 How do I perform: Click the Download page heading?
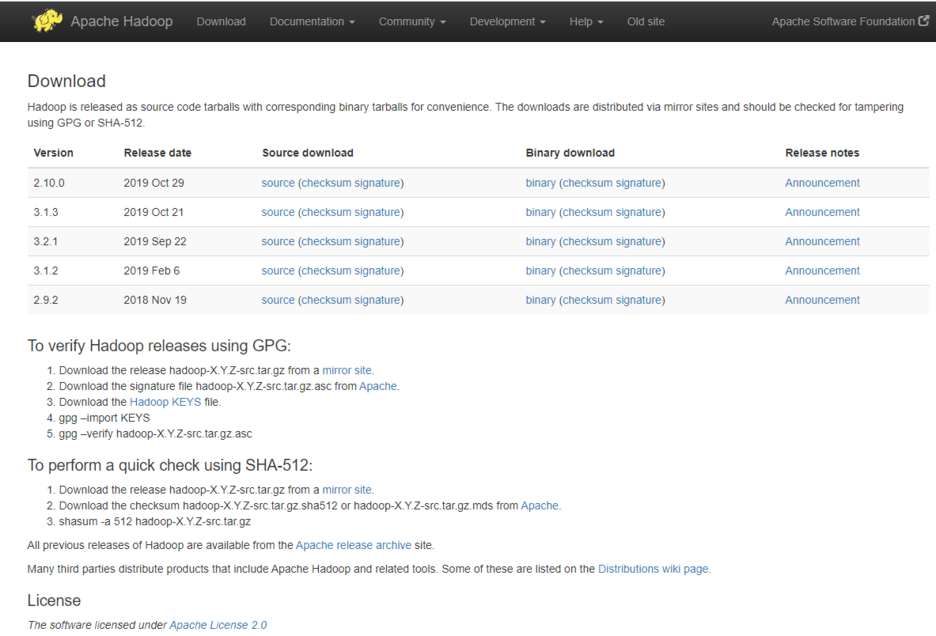pos(66,81)
